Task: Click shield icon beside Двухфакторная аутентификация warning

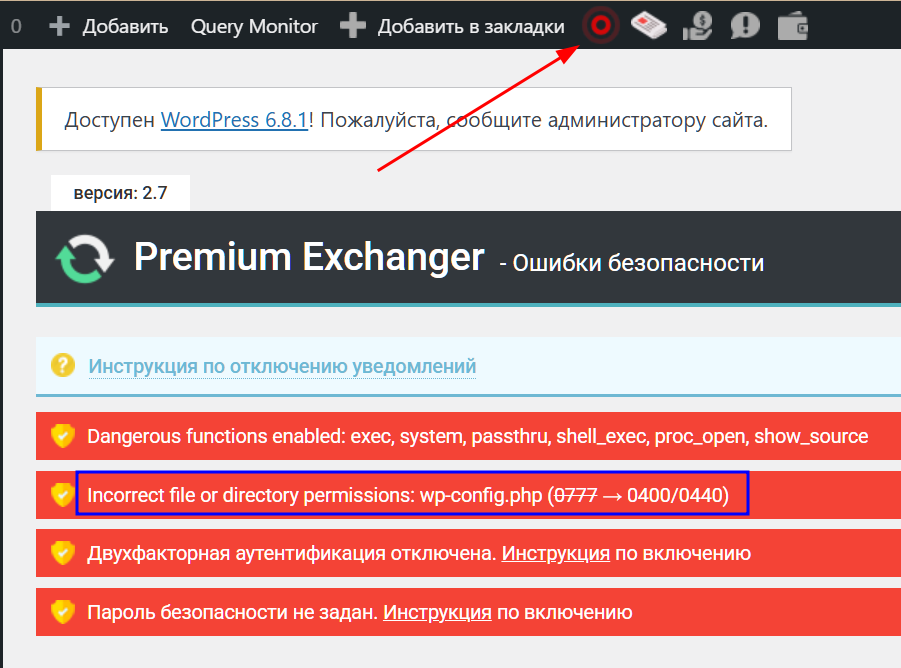Action: click(63, 553)
